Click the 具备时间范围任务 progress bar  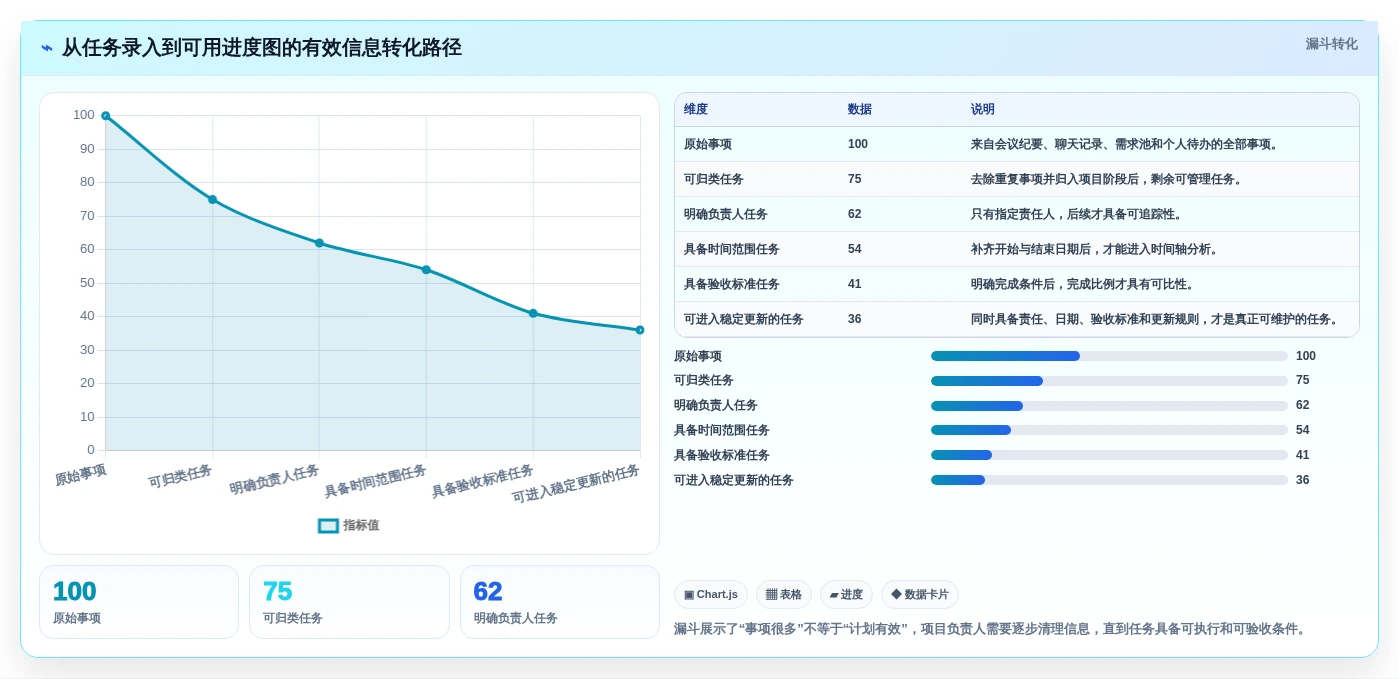click(x=1109, y=430)
